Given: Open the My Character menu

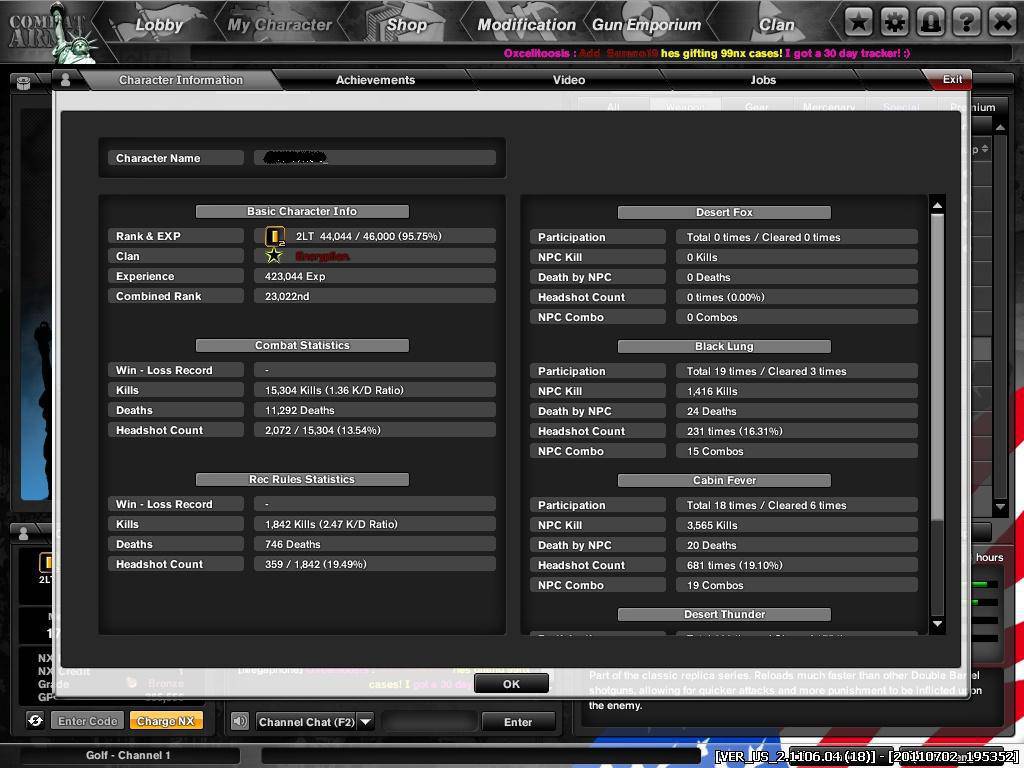Looking at the screenshot, I should (280, 25).
